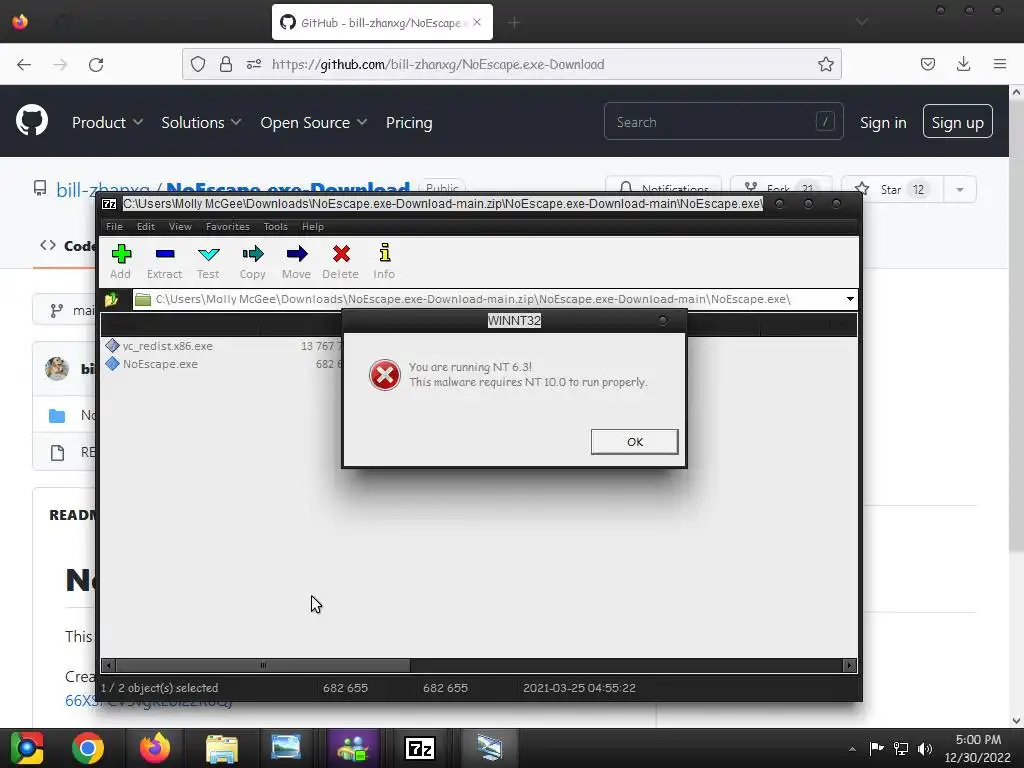Click the Add button in 7-Zip toolbar

click(121, 262)
